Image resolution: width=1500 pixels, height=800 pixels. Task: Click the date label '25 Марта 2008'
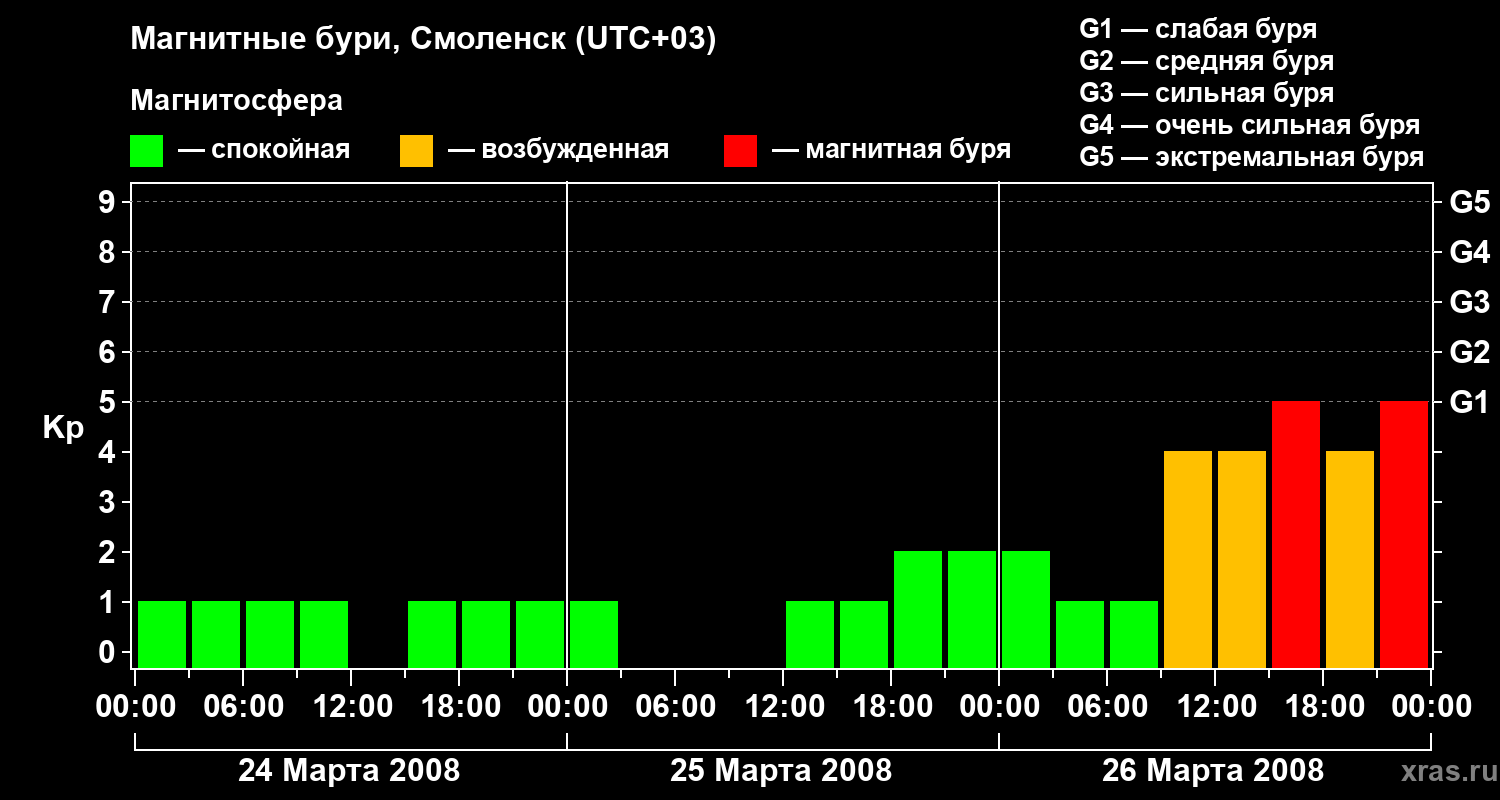tap(781, 770)
